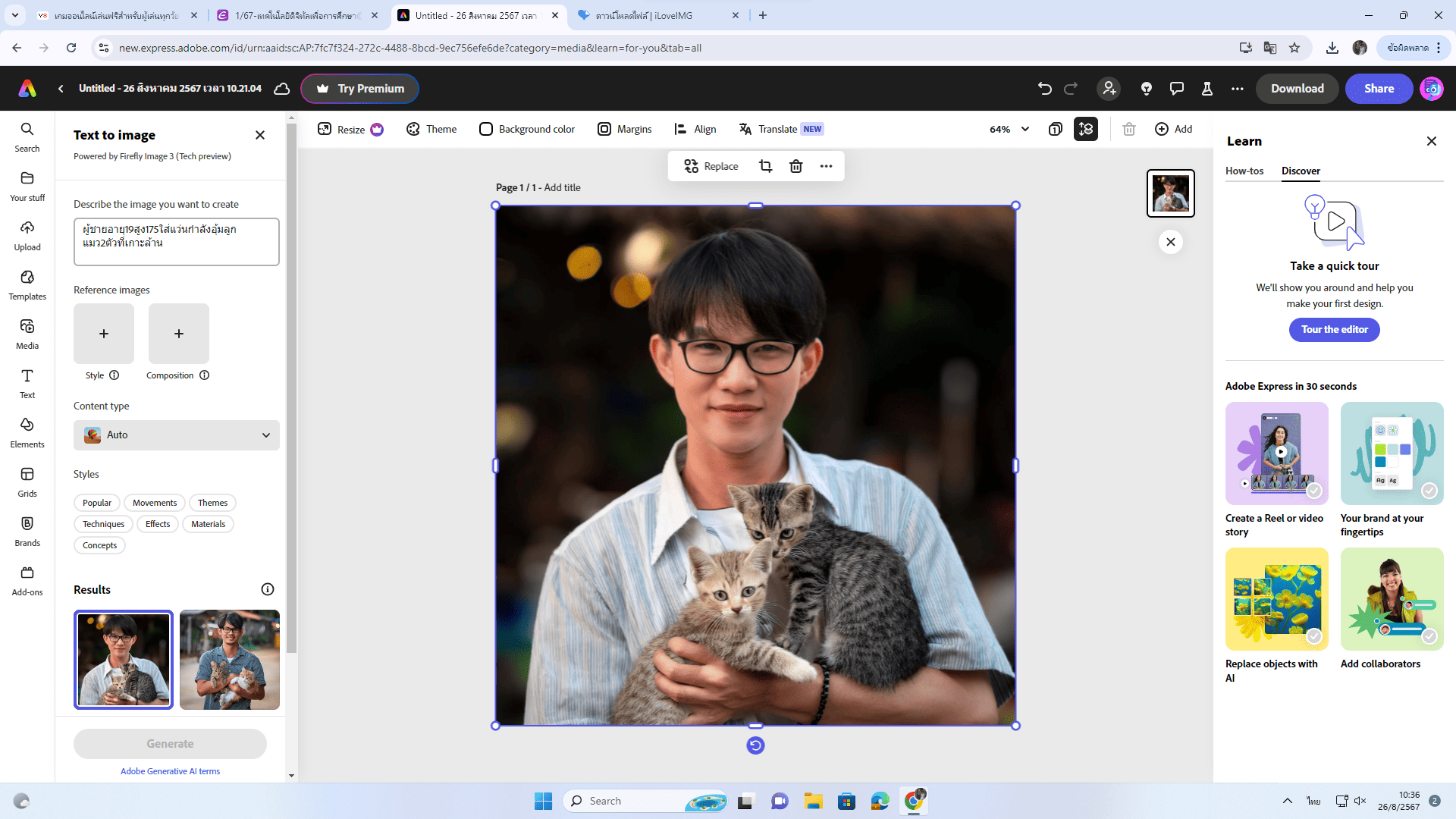Click the undo arrow in header
Image resolution: width=1456 pixels, height=819 pixels.
point(1044,89)
